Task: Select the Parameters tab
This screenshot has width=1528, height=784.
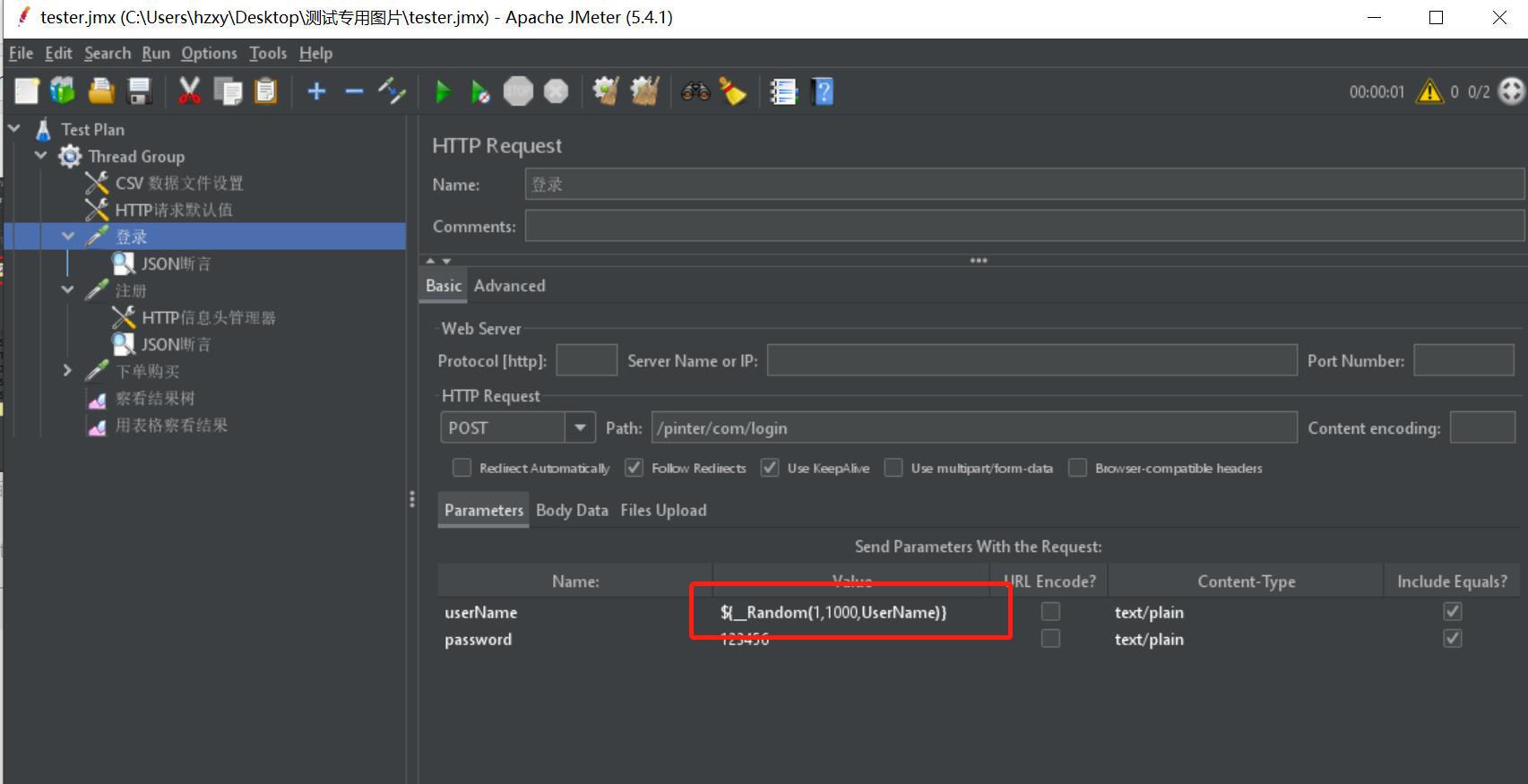Action: 484,510
